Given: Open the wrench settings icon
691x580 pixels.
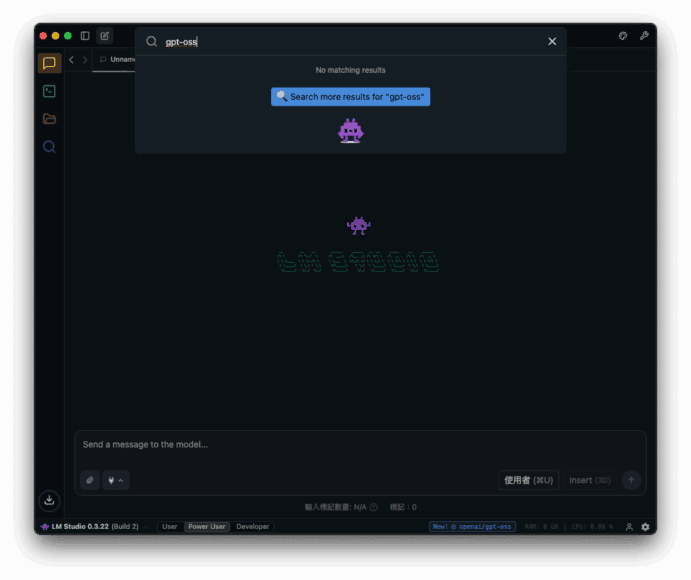Looking at the screenshot, I should coord(644,36).
